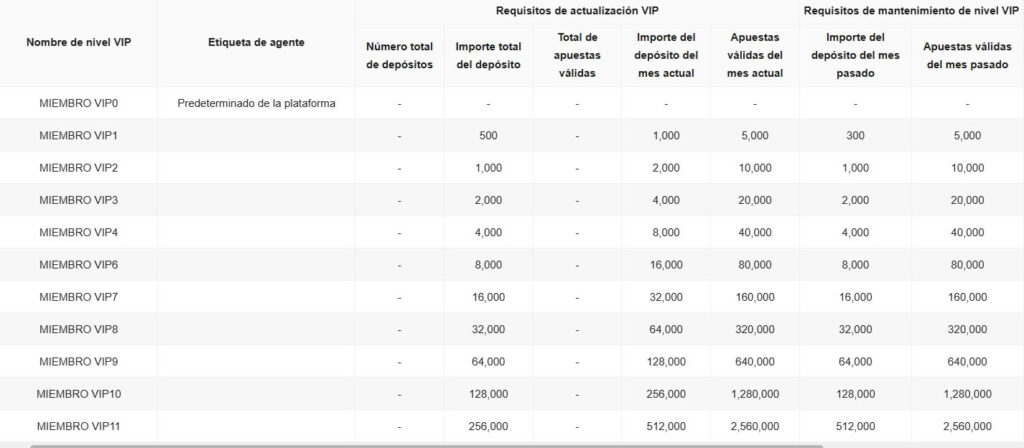Click "Requisitos de mantenimiento de nivel VIP" header

click(911, 10)
